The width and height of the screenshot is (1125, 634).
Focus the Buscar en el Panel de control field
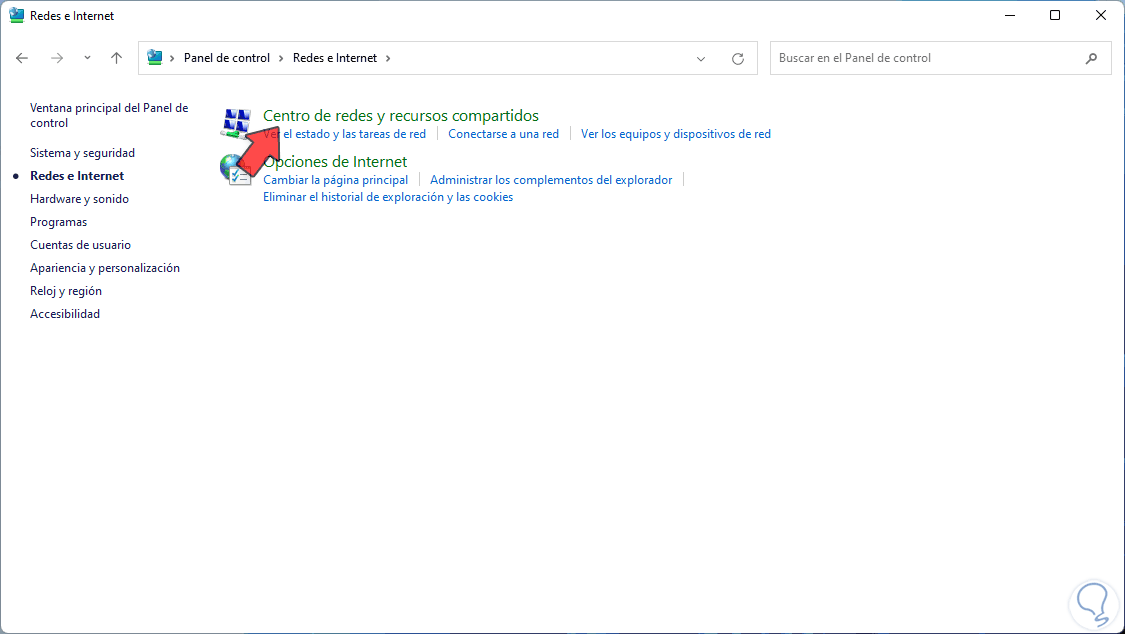coord(941,58)
